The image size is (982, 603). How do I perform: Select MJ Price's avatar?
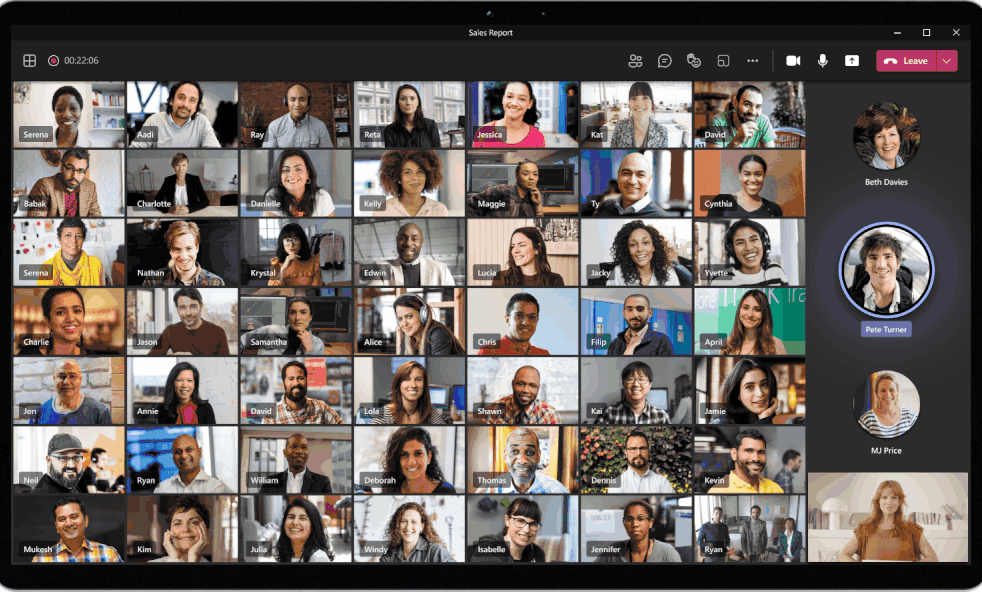886,404
